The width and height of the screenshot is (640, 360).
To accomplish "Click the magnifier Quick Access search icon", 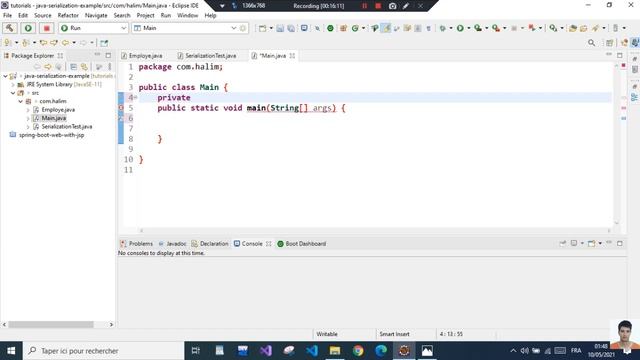I will click(591, 42).
